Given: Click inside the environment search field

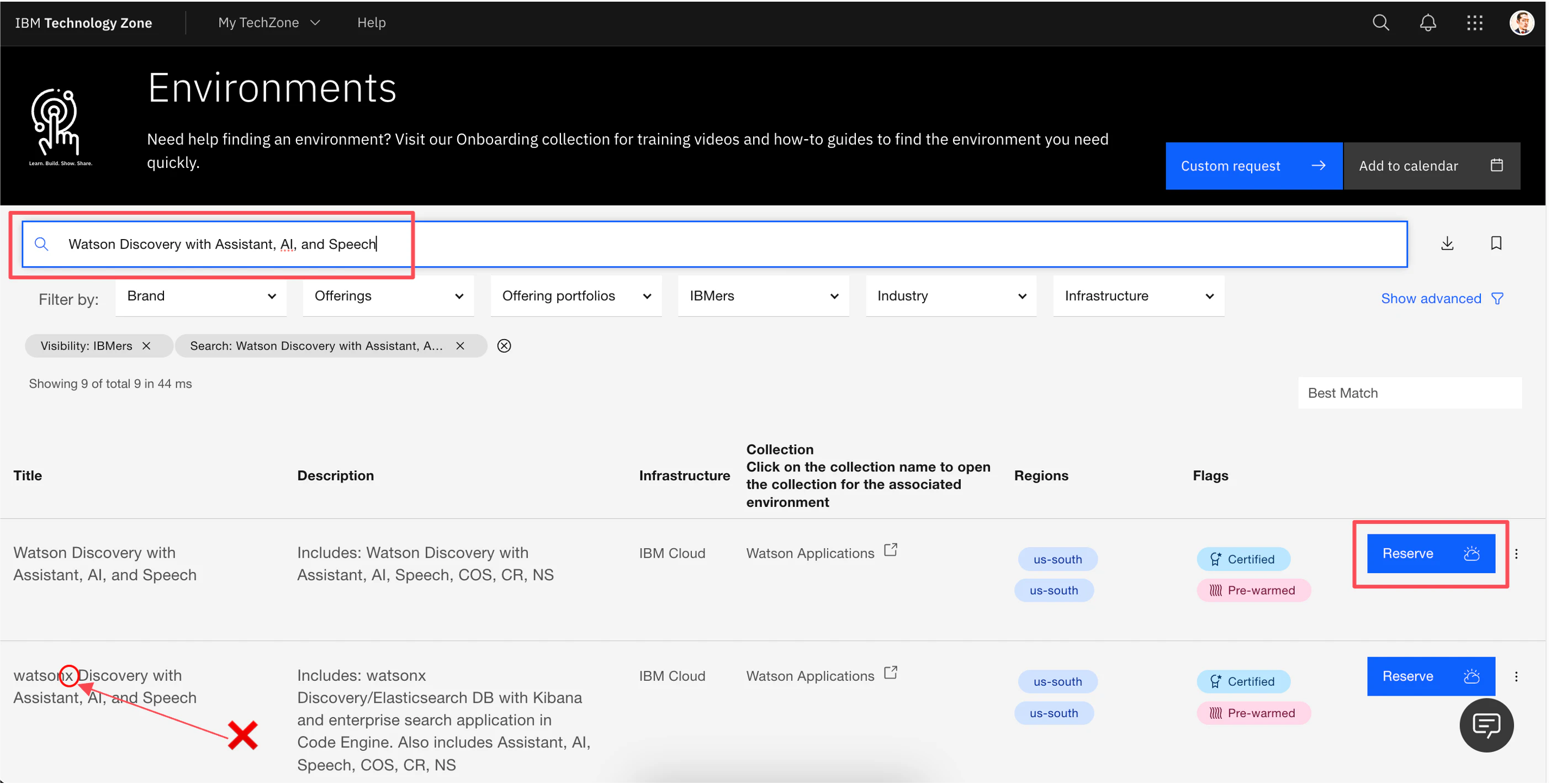Looking at the screenshot, I should pos(723,244).
